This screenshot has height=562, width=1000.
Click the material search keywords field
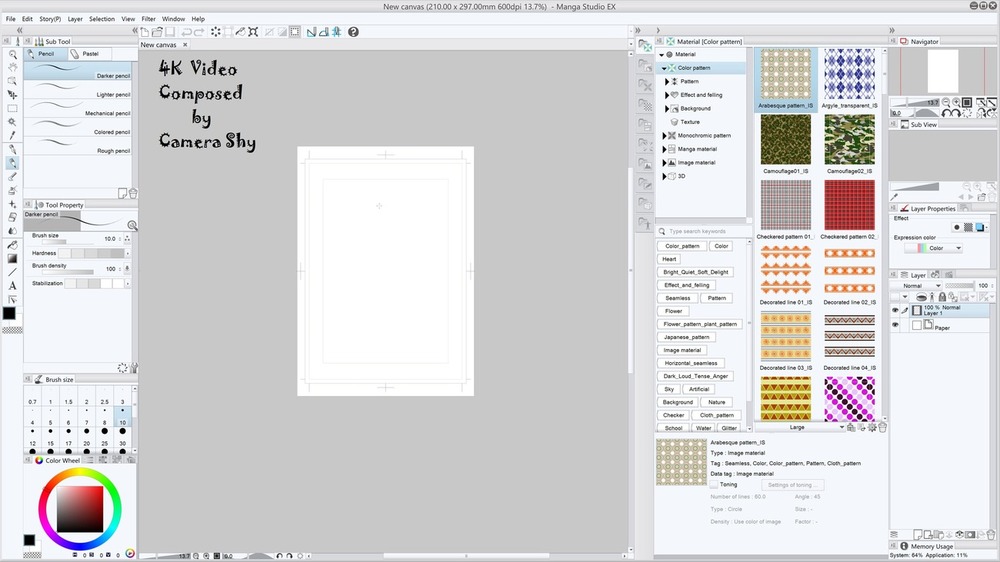click(705, 232)
